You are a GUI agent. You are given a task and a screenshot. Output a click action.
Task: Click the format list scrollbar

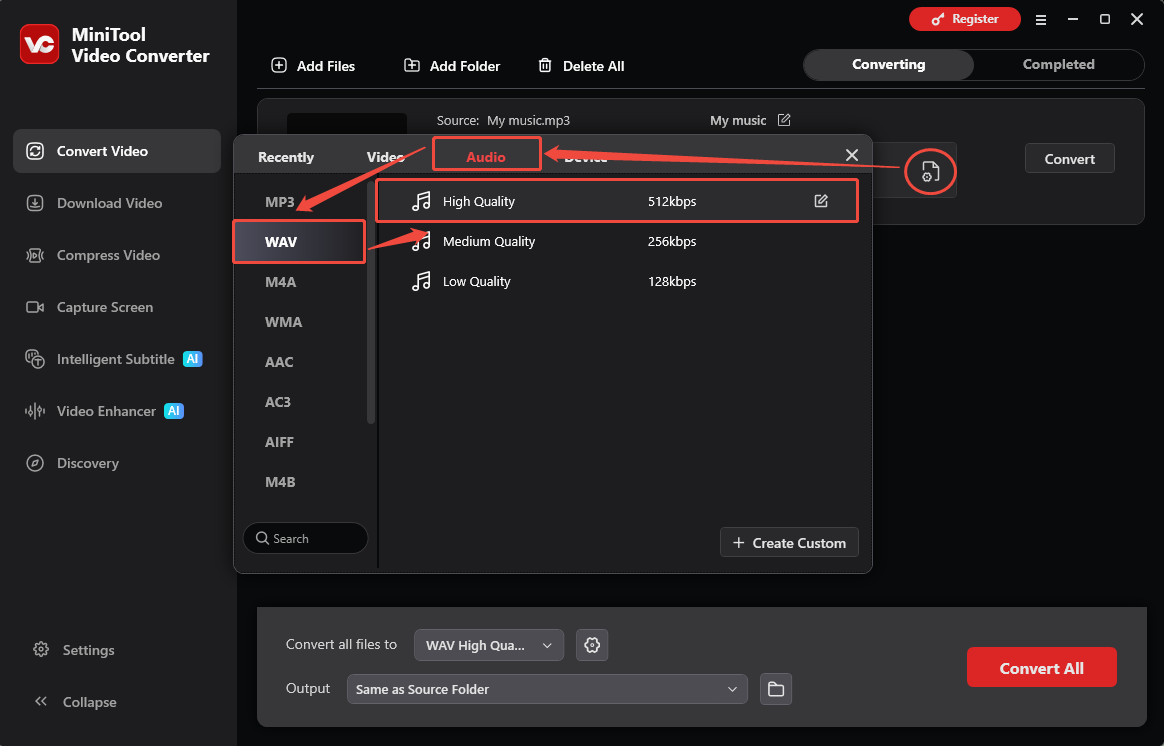point(371,303)
